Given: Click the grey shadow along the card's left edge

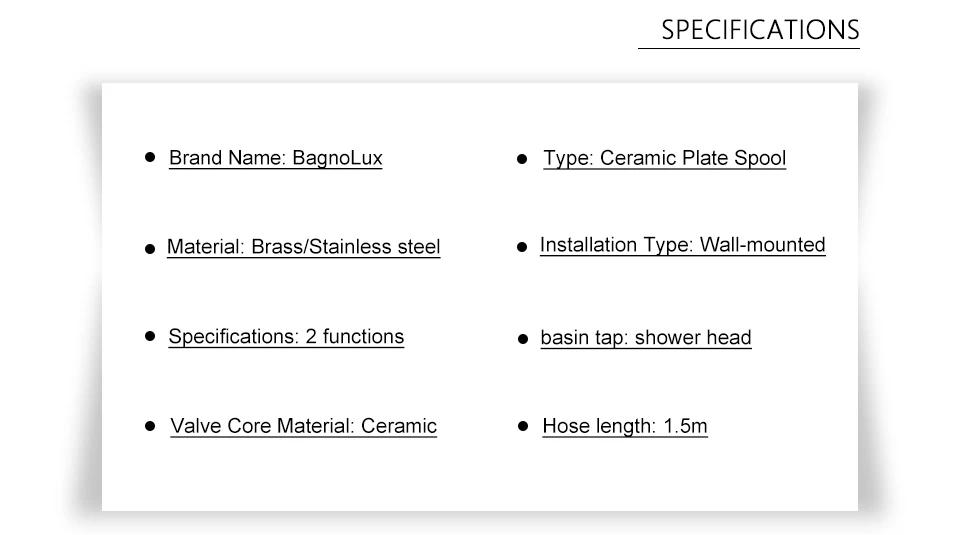Looking at the screenshot, I should pyautogui.click(x=90, y=300).
